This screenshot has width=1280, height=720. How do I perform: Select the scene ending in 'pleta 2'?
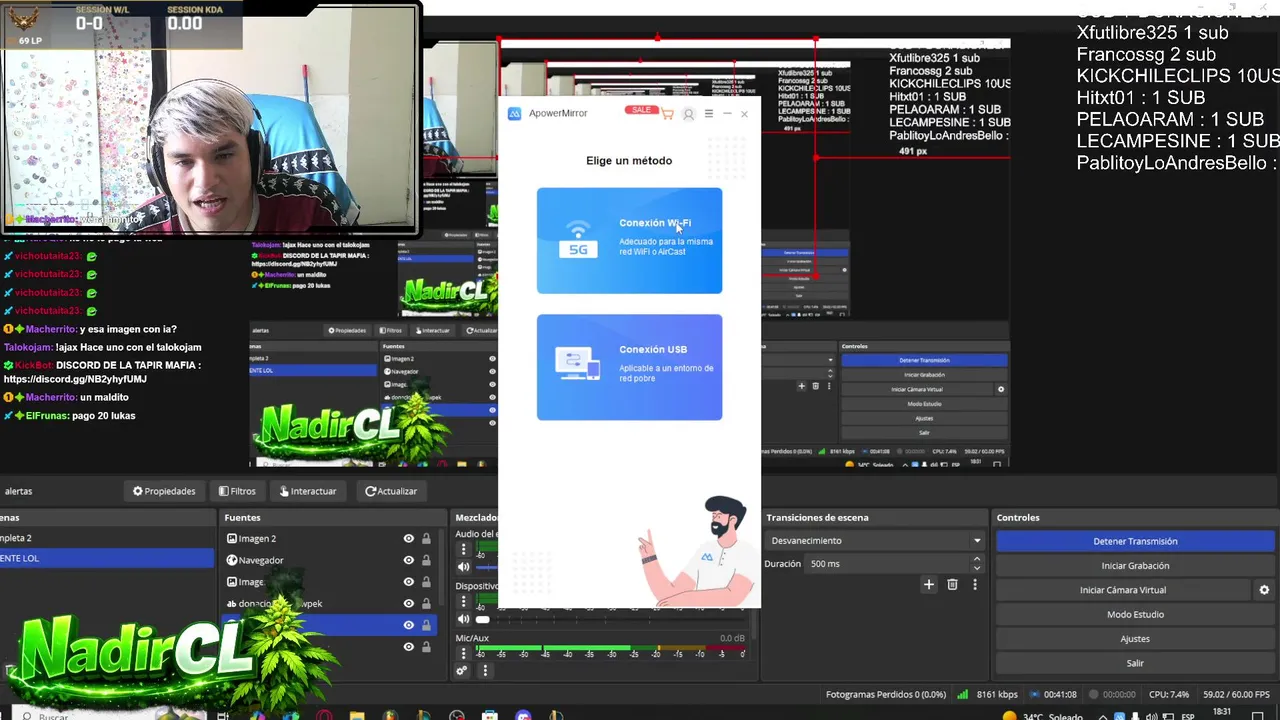106,538
